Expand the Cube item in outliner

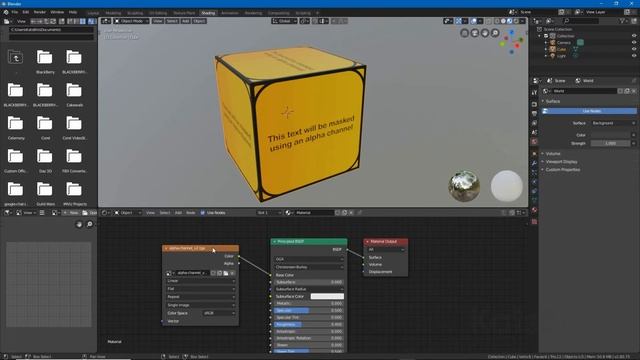click(546, 49)
